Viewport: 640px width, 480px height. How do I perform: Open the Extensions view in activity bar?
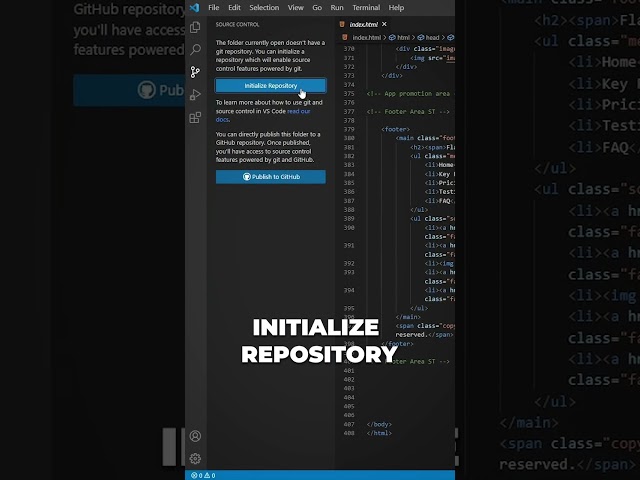[x=195, y=118]
